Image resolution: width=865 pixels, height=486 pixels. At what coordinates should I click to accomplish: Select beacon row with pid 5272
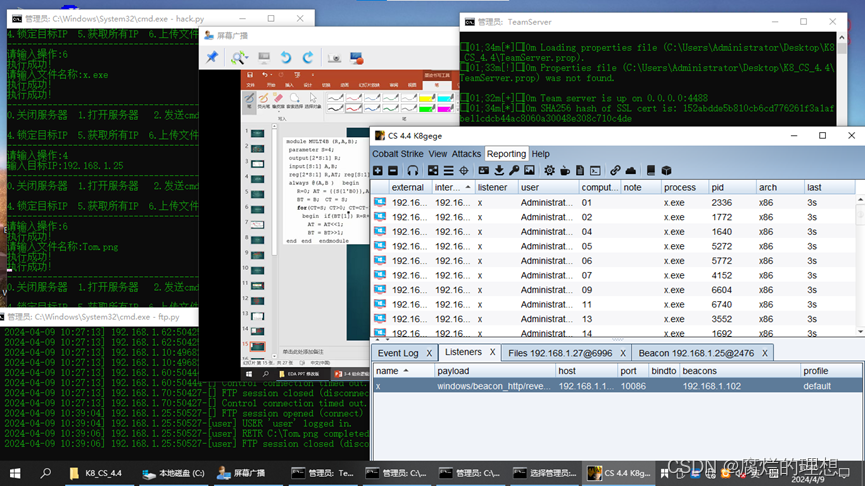click(x=613, y=246)
